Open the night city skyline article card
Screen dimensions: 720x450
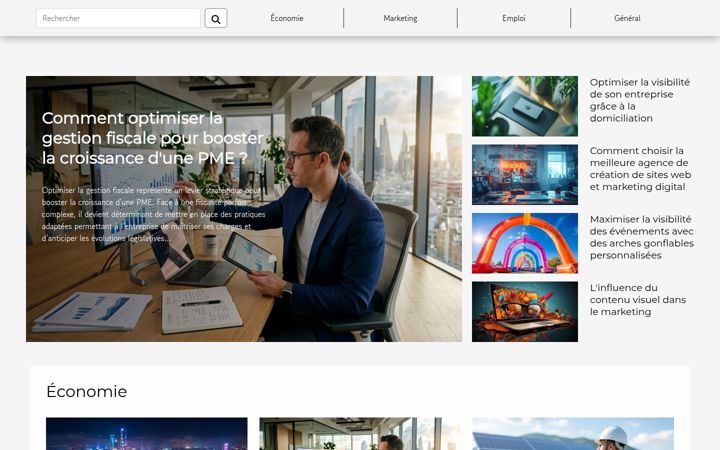[147, 433]
